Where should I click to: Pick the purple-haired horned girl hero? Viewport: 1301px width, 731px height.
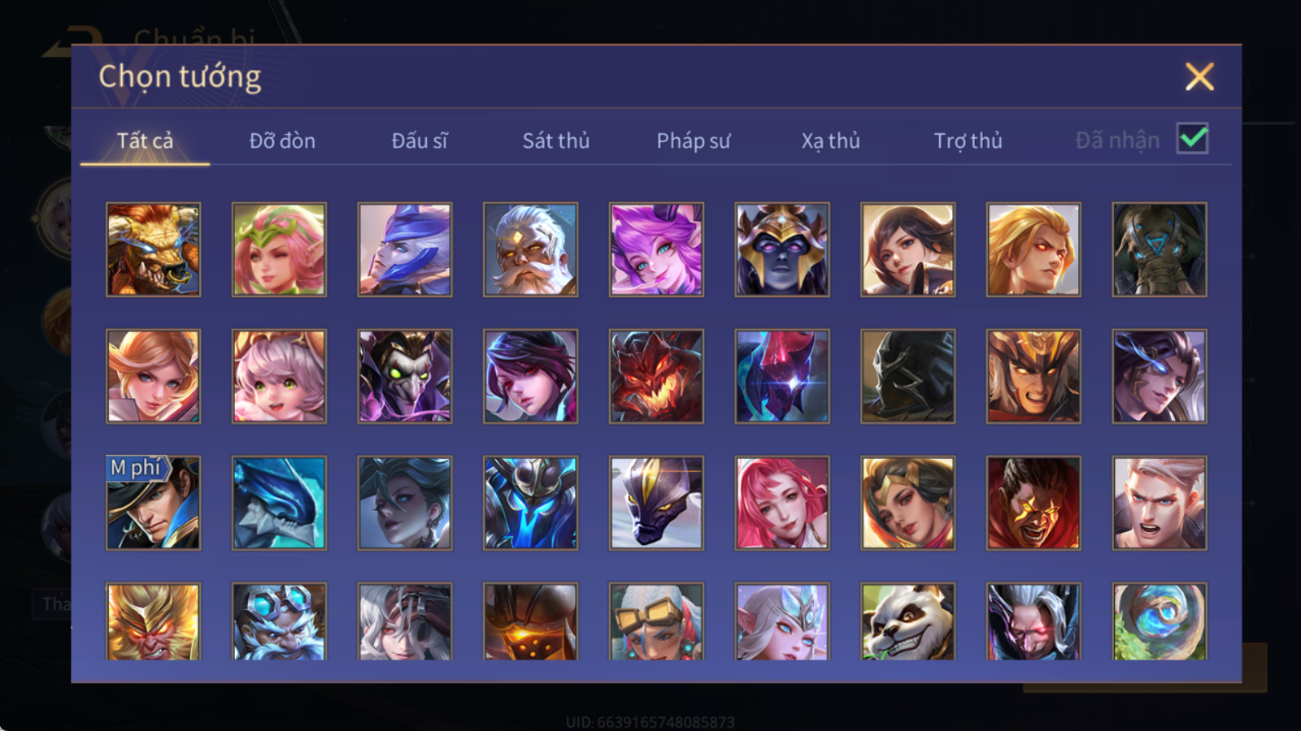[656, 249]
